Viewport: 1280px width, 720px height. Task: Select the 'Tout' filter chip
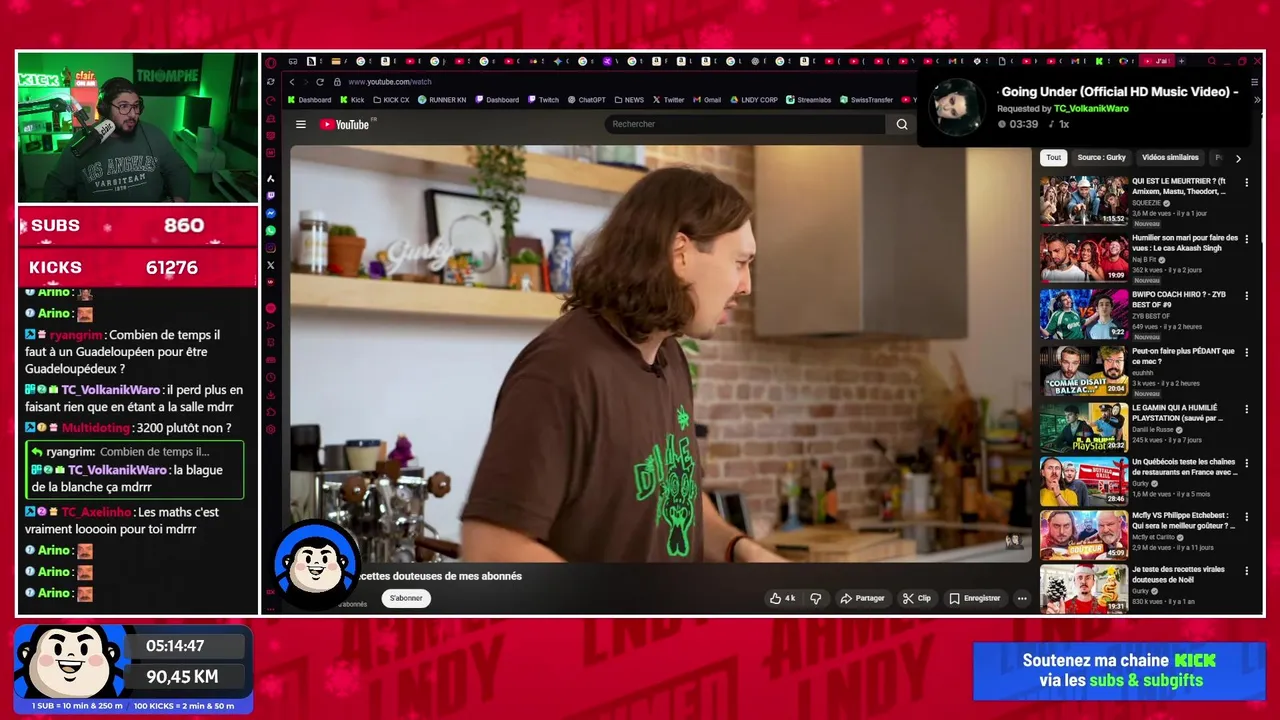click(x=1053, y=157)
